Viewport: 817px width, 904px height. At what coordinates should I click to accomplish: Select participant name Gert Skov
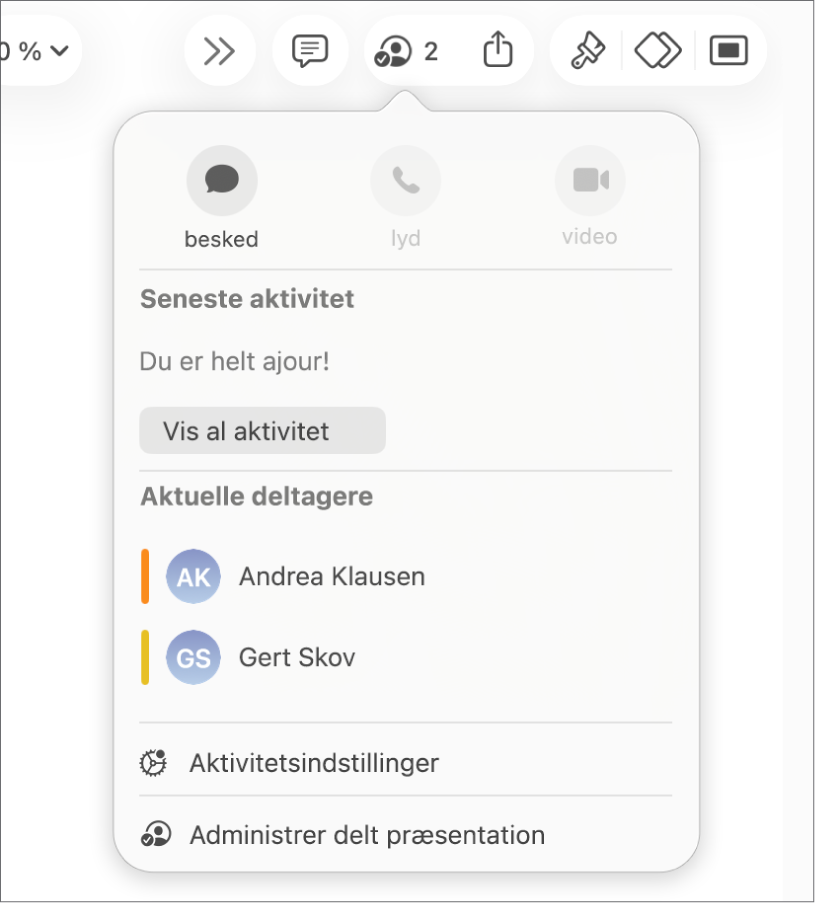(297, 657)
